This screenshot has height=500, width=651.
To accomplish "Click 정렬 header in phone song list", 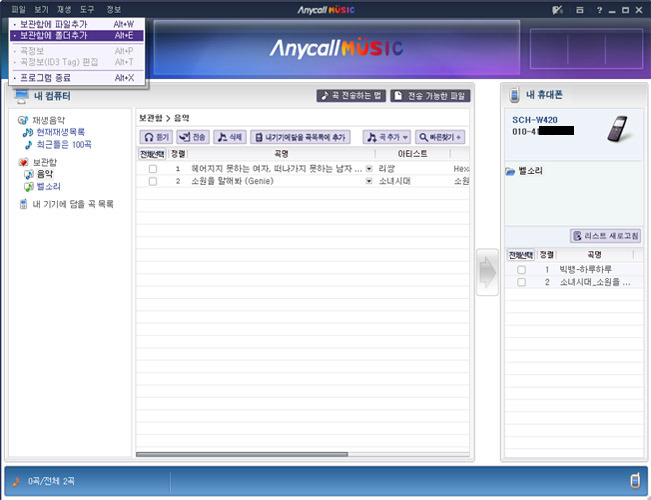I will click(547, 255).
